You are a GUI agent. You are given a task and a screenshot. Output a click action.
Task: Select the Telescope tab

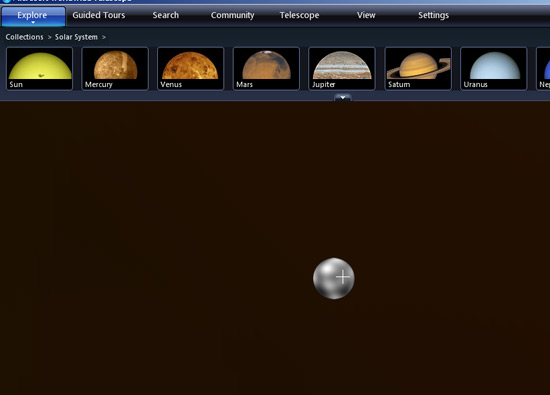click(299, 15)
